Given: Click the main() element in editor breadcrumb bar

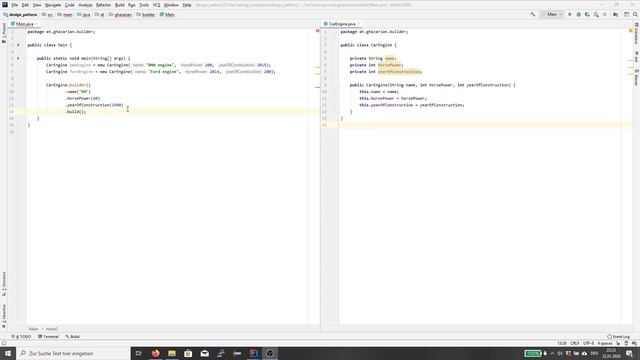Looking at the screenshot, I should pos(52,329).
